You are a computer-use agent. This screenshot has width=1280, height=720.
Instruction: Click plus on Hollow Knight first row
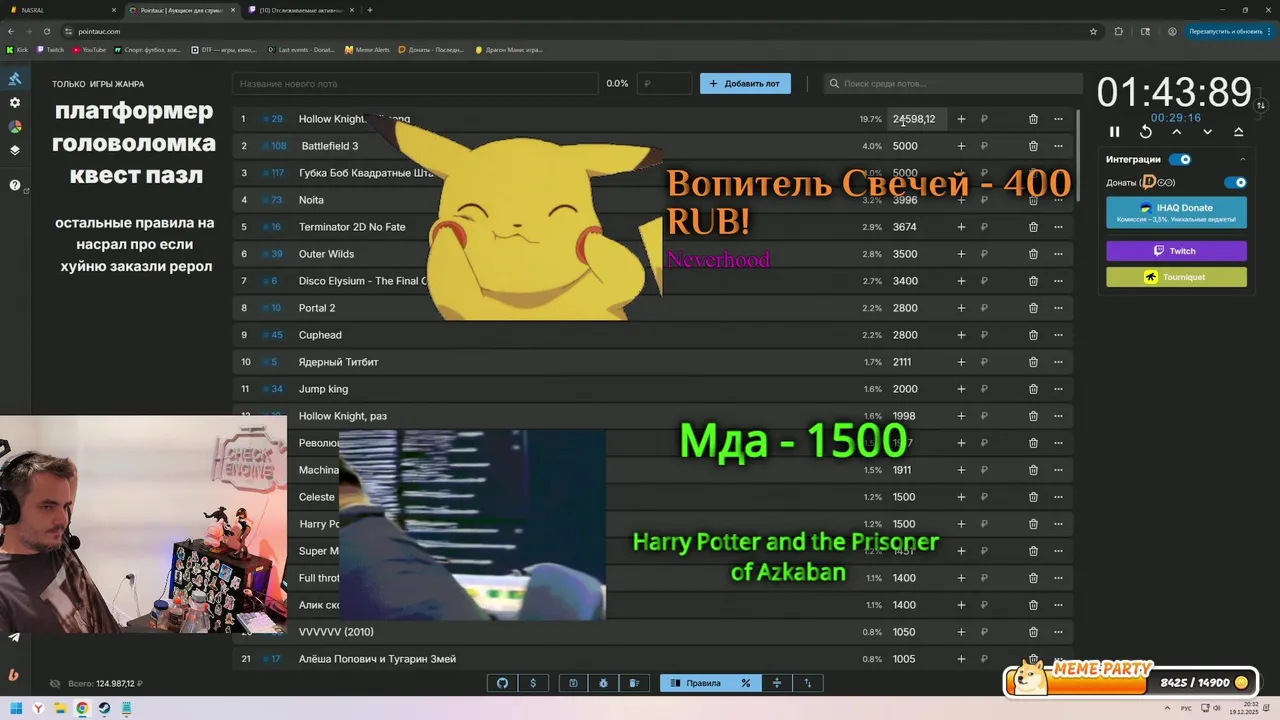click(x=961, y=119)
